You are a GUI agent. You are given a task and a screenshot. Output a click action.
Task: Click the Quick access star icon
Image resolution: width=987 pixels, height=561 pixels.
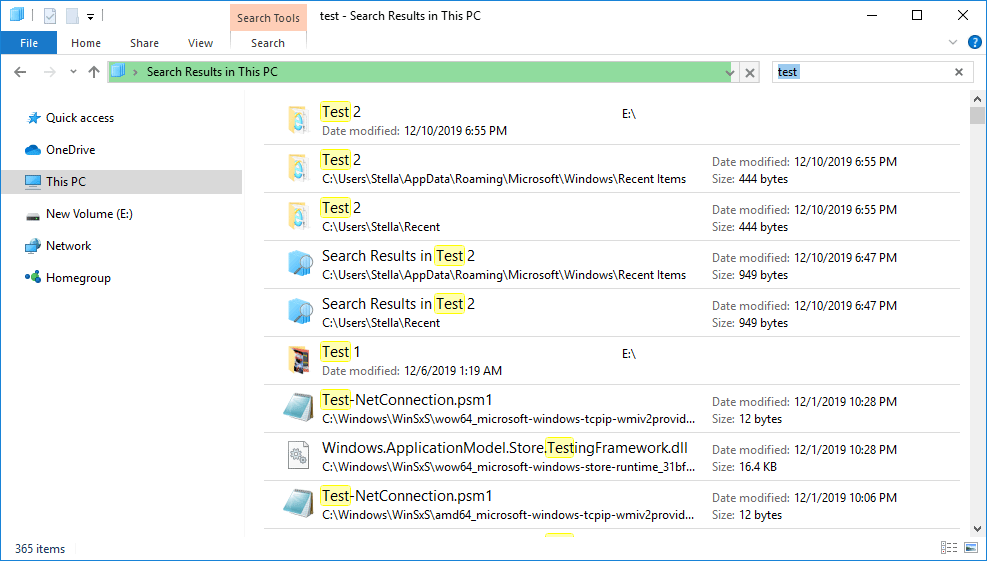pyautogui.click(x=33, y=118)
